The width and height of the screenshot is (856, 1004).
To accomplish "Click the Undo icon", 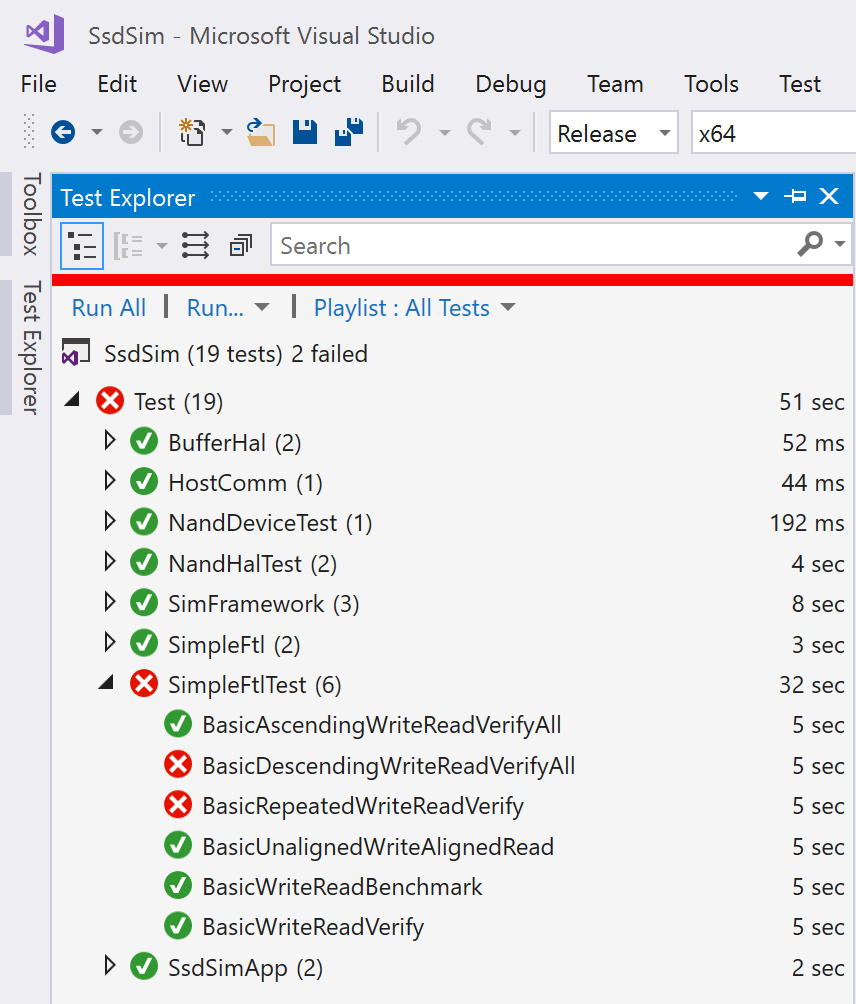I will [408, 133].
